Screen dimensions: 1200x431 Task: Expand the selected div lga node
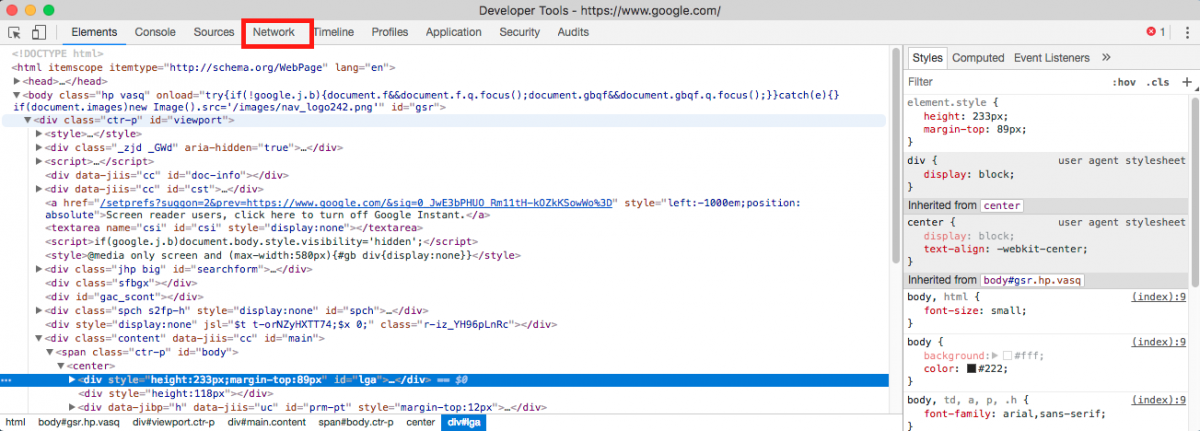(71, 380)
